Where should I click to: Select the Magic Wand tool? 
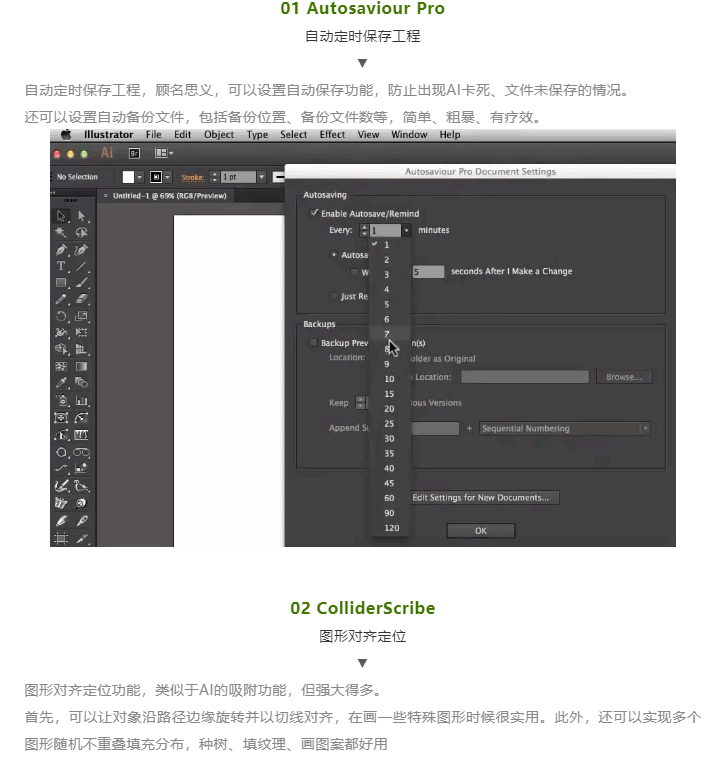tap(61, 233)
